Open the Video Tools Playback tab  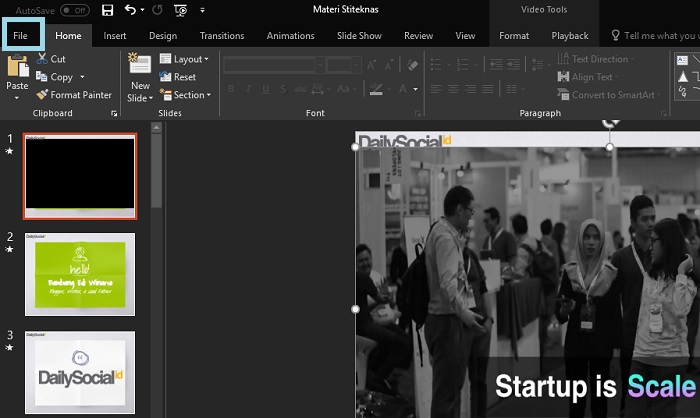[570, 36]
